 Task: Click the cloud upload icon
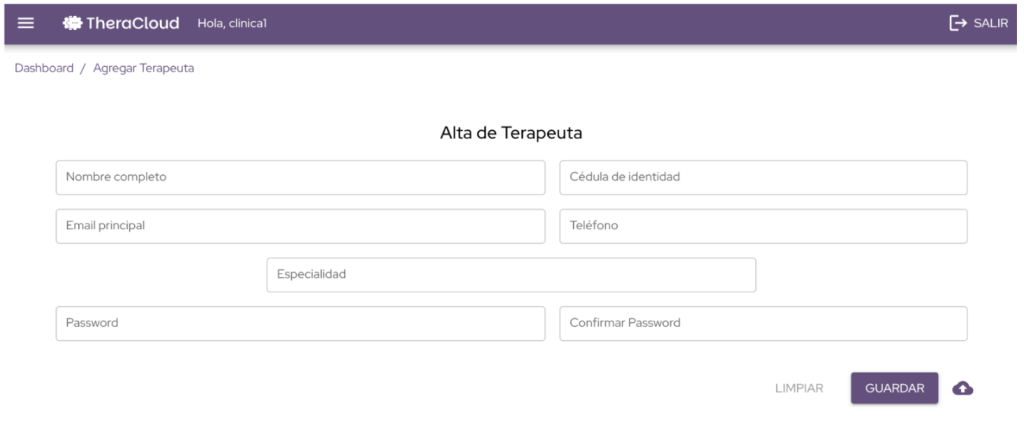[x=962, y=388]
